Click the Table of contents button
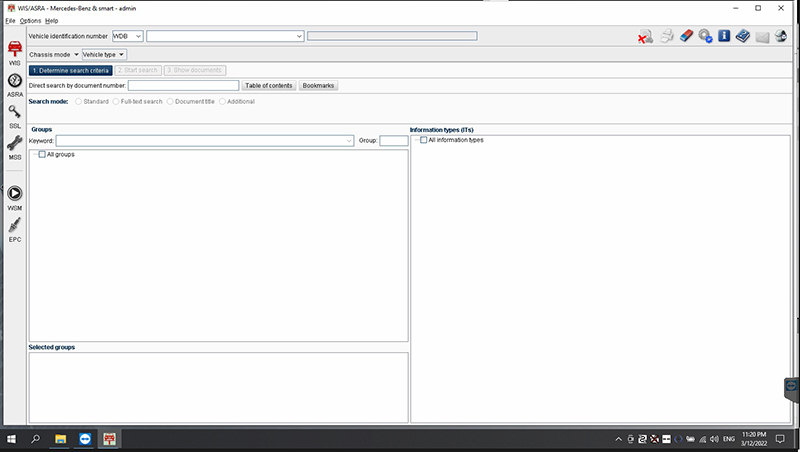 [x=268, y=86]
